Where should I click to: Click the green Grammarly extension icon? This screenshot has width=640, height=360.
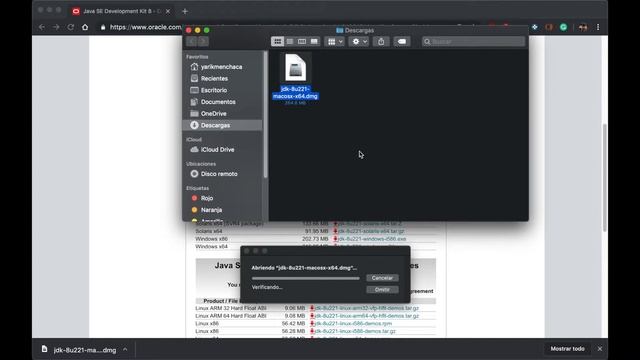pyautogui.click(x=563, y=27)
